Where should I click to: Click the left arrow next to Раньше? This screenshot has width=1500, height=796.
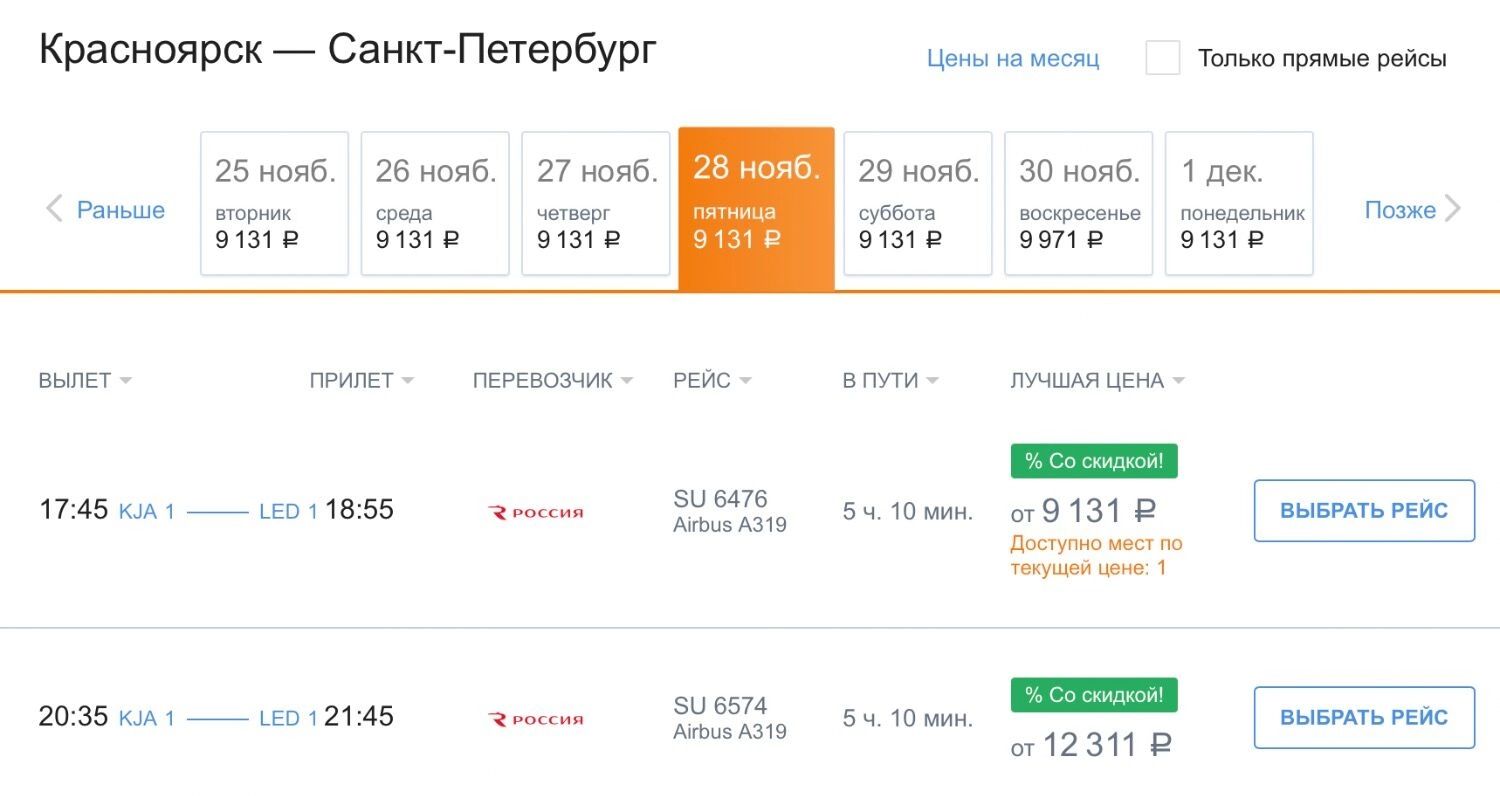pos(54,210)
